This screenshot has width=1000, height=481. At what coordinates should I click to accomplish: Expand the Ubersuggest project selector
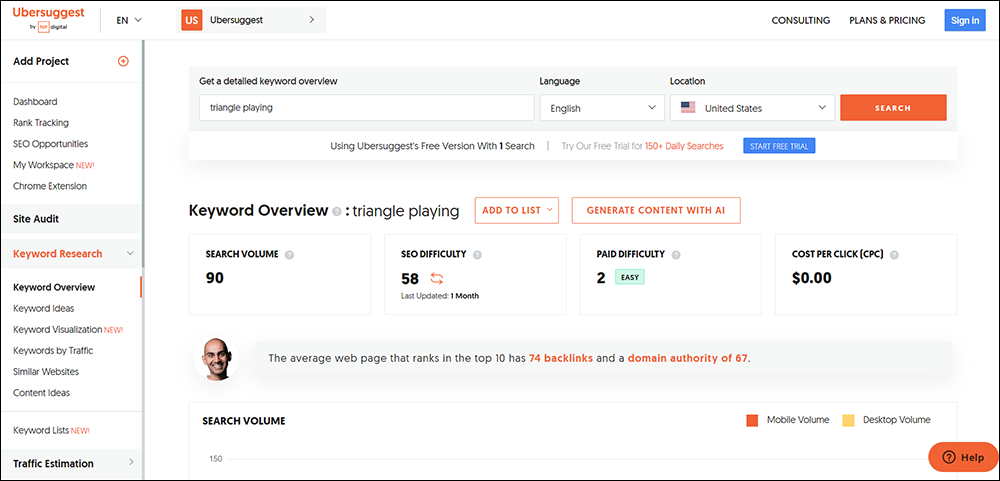click(x=253, y=20)
